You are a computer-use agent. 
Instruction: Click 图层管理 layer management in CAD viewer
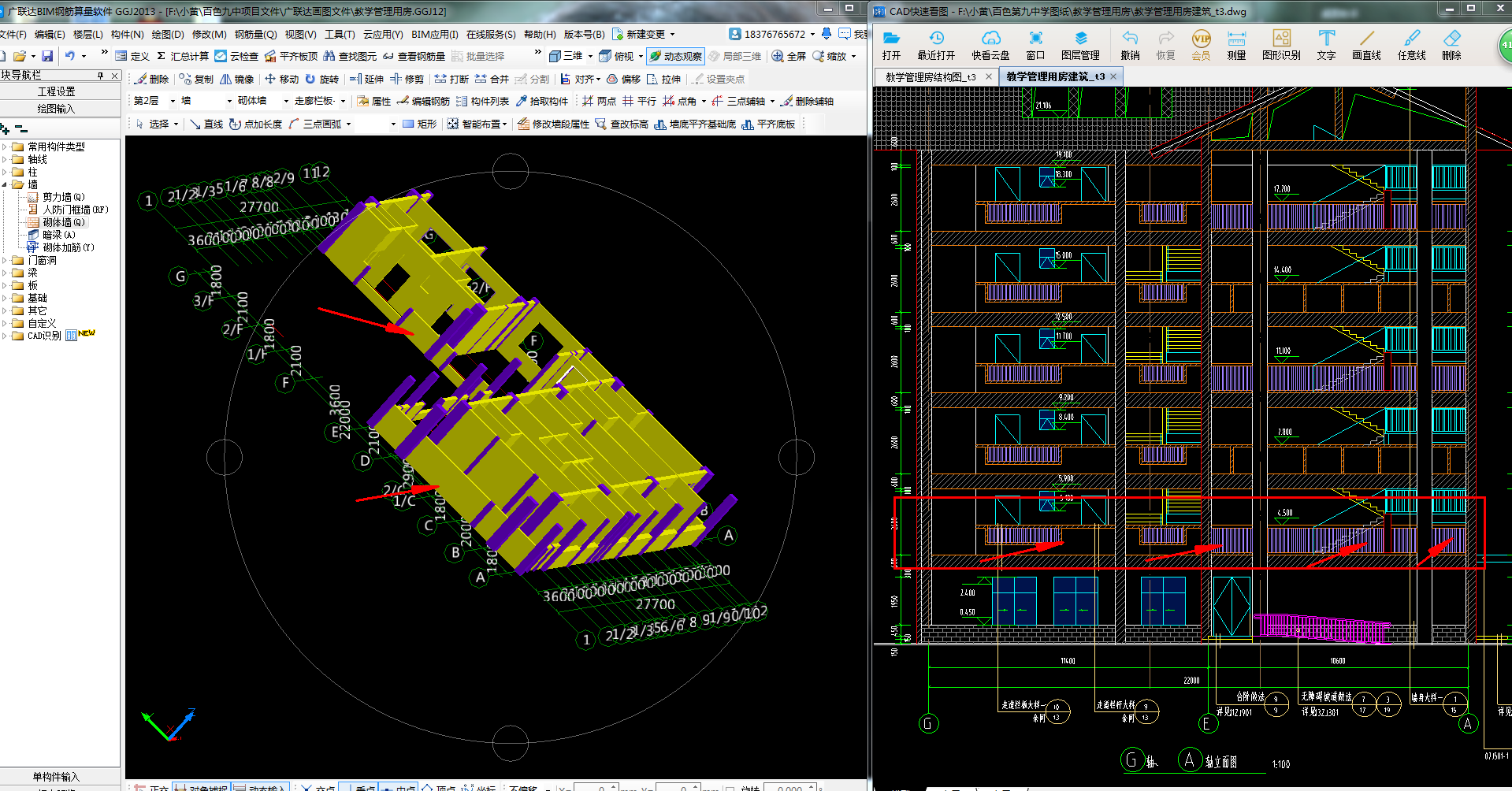click(1080, 45)
